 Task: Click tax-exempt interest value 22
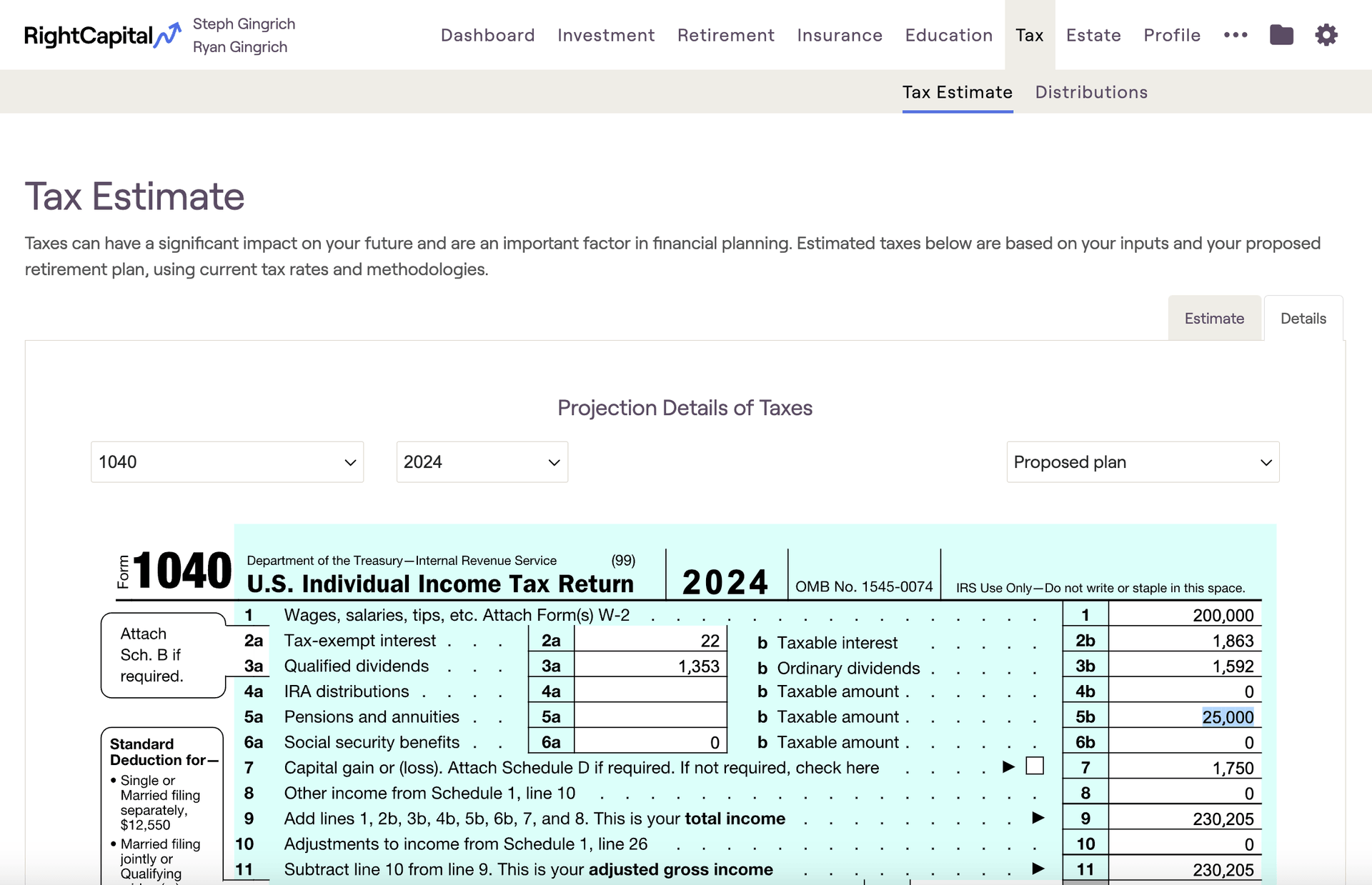pos(710,641)
